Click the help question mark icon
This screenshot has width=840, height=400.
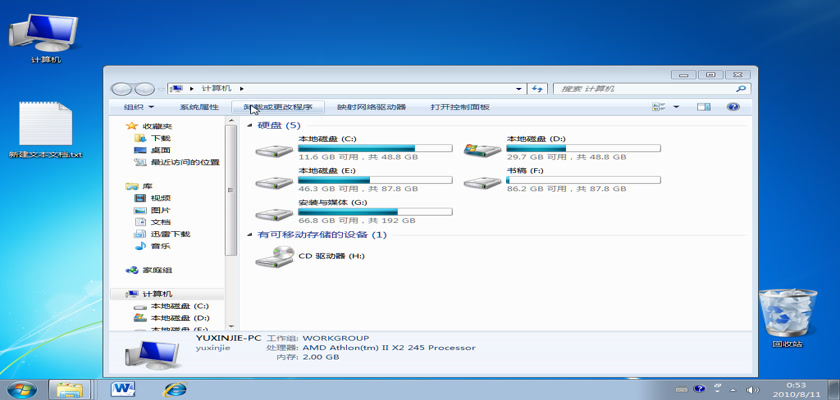click(733, 107)
